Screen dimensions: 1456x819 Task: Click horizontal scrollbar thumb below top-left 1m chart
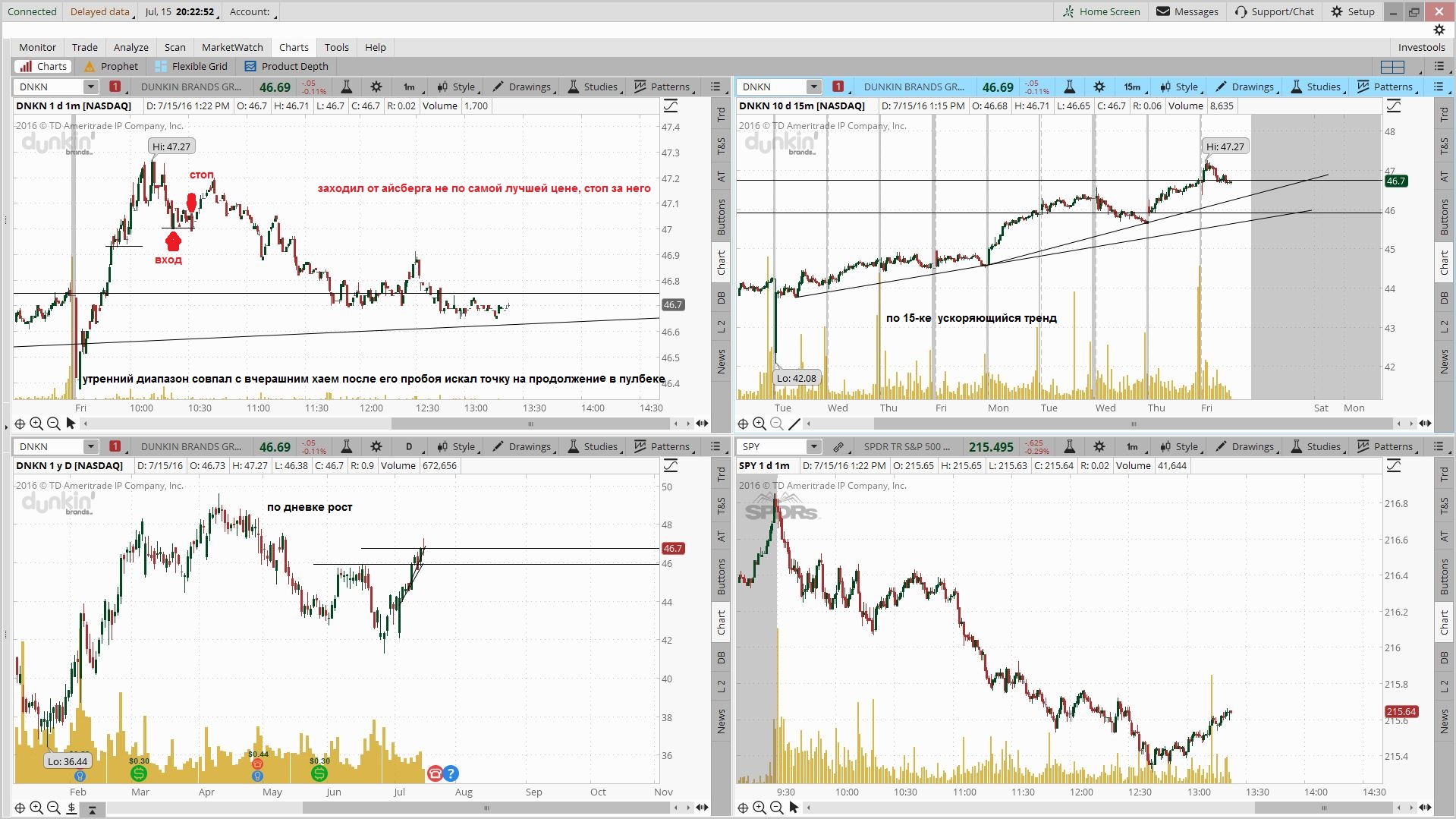click(x=530, y=424)
